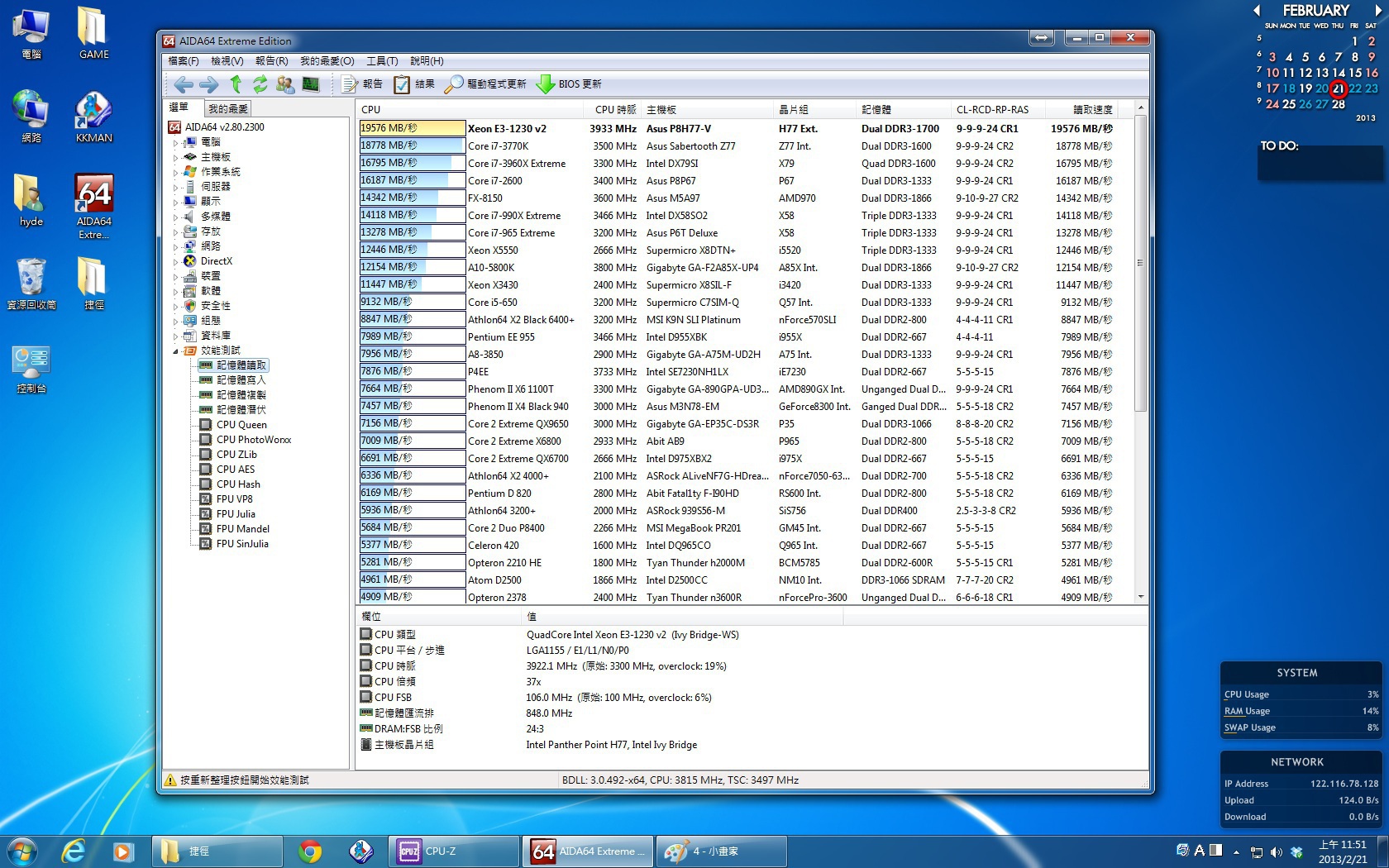1389x868 pixels.
Task: Sort by the 讀取速度 column header
Action: pyautogui.click(x=1081, y=109)
